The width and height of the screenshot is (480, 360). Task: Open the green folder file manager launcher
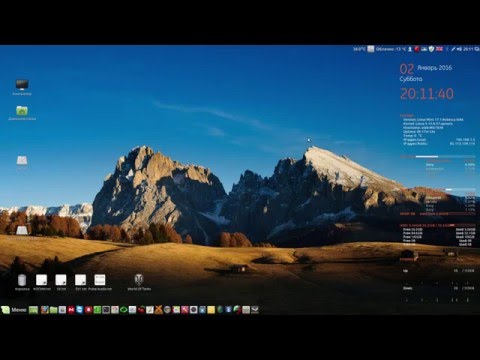click(x=53, y=310)
